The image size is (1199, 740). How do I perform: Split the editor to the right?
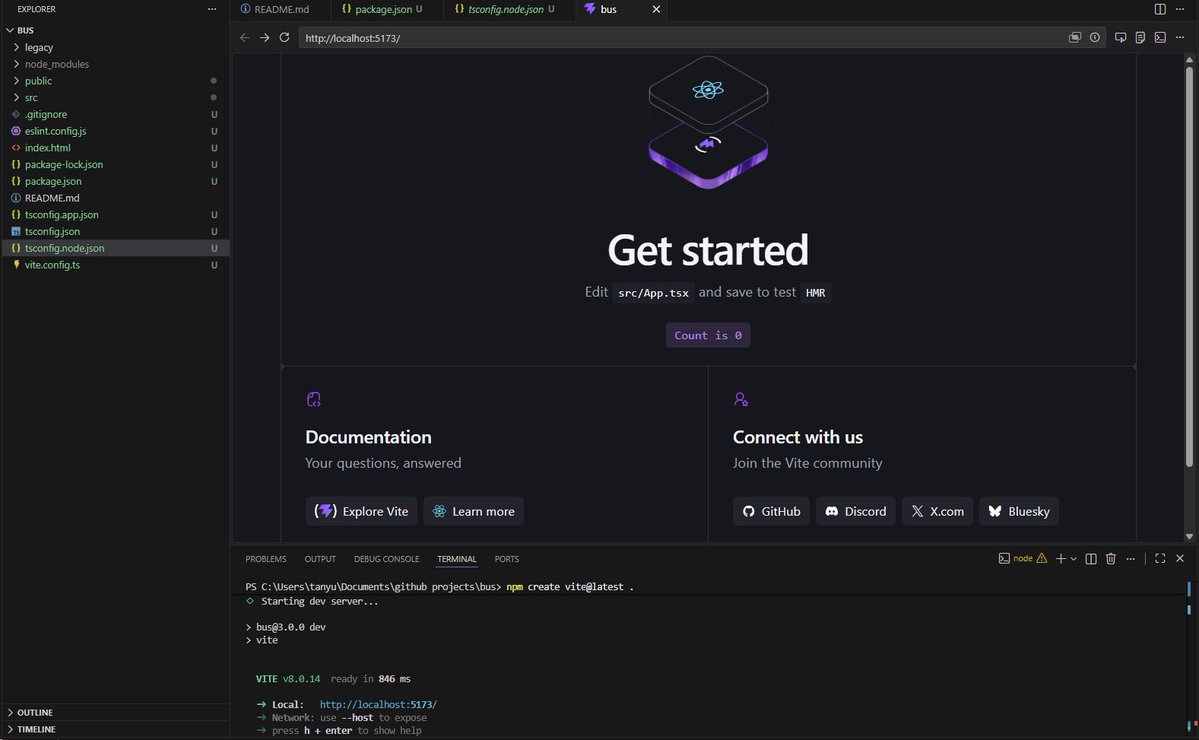(1160, 9)
